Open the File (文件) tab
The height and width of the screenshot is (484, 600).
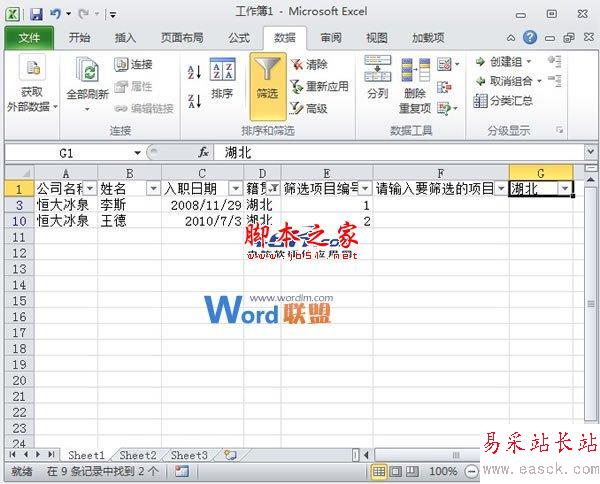(29, 38)
